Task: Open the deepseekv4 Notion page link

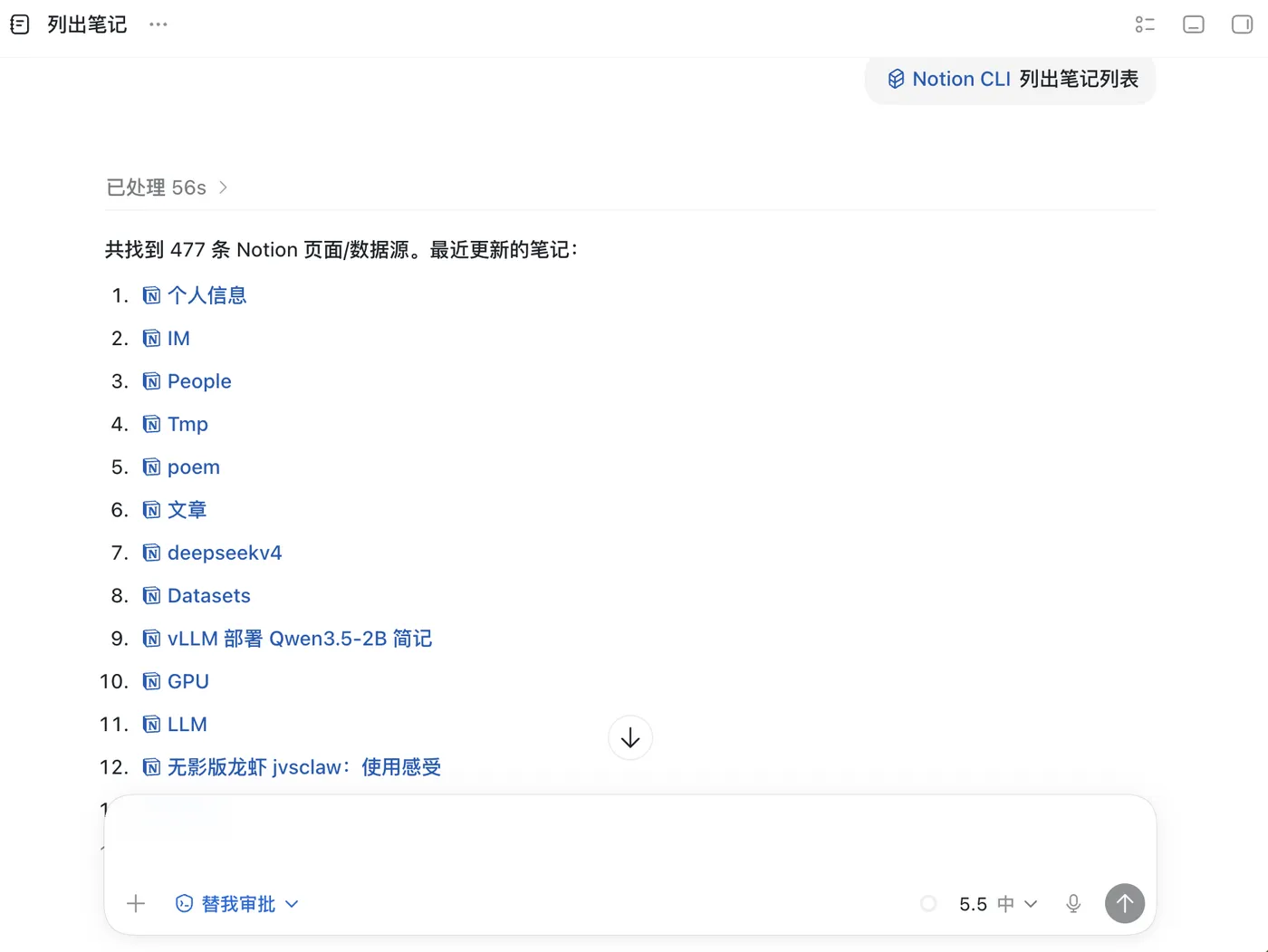Action: [x=225, y=553]
